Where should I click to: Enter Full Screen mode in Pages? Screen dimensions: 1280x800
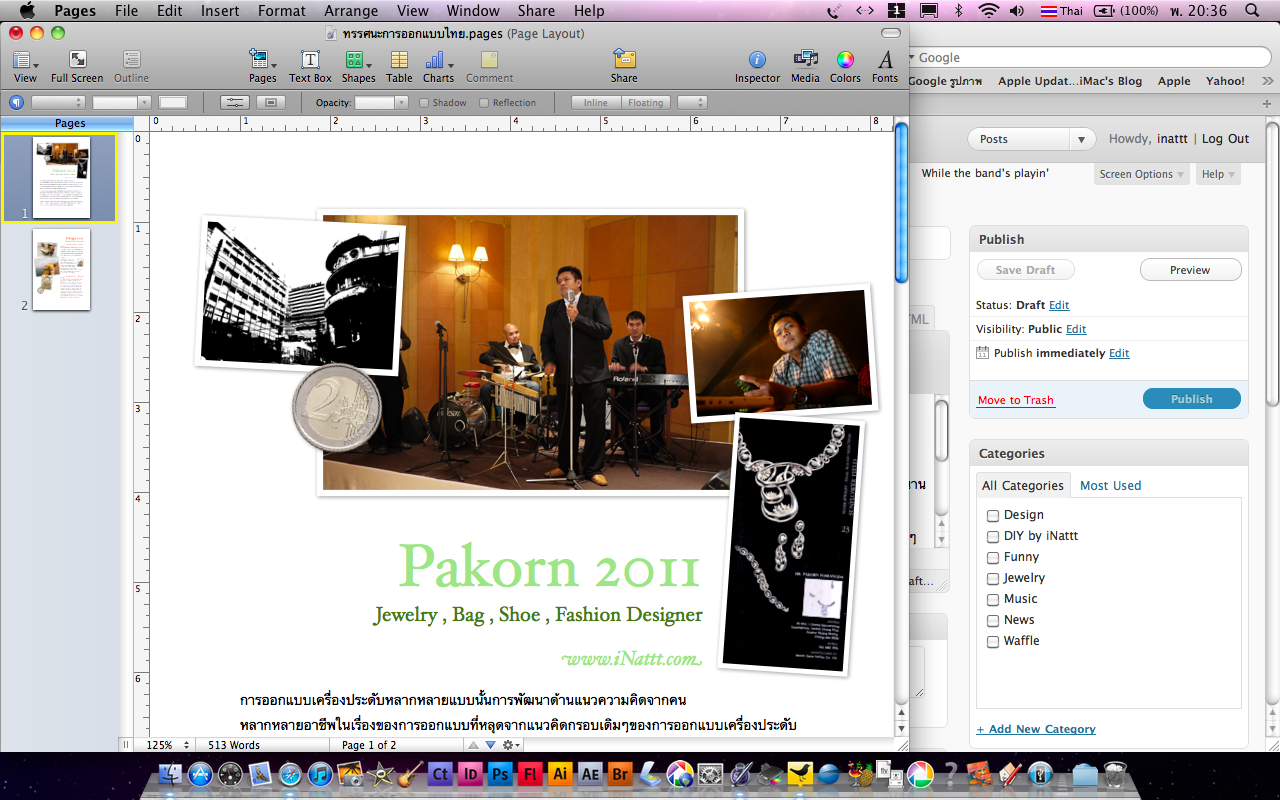[x=77, y=66]
